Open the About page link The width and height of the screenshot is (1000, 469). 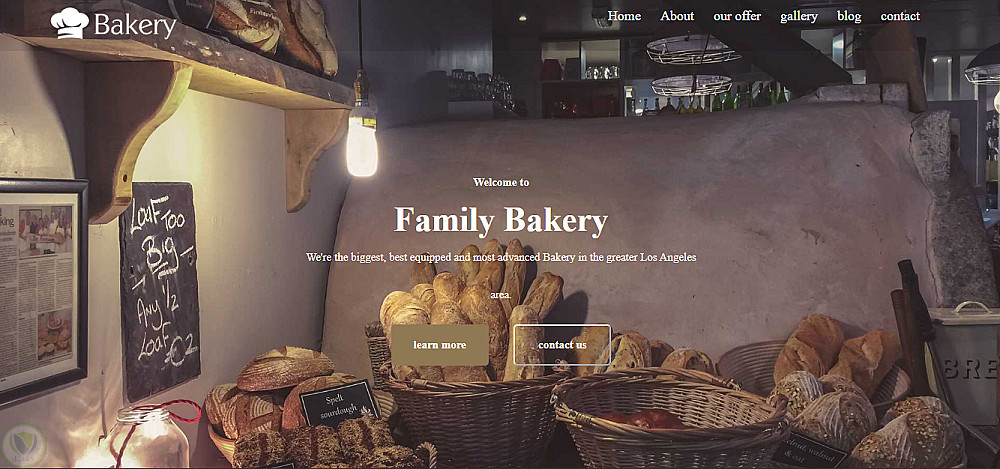point(677,16)
